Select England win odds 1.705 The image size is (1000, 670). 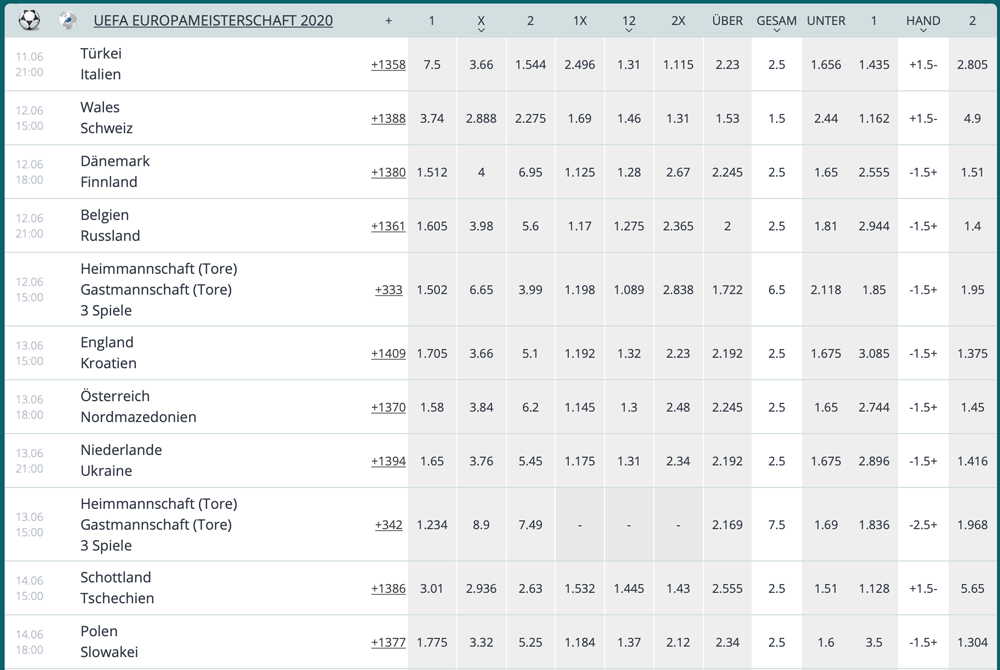432,354
